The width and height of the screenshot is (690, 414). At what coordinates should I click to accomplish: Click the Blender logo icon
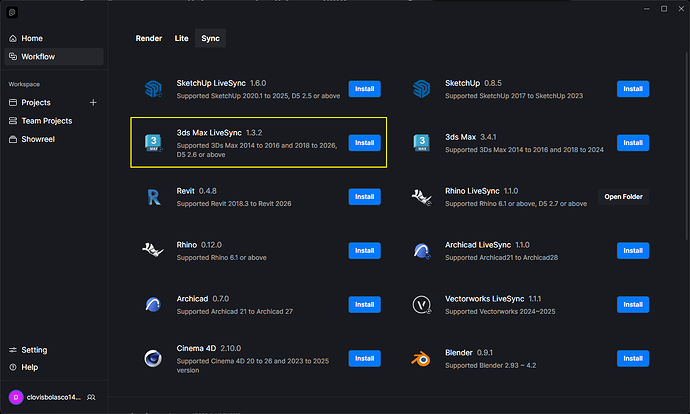click(421, 359)
